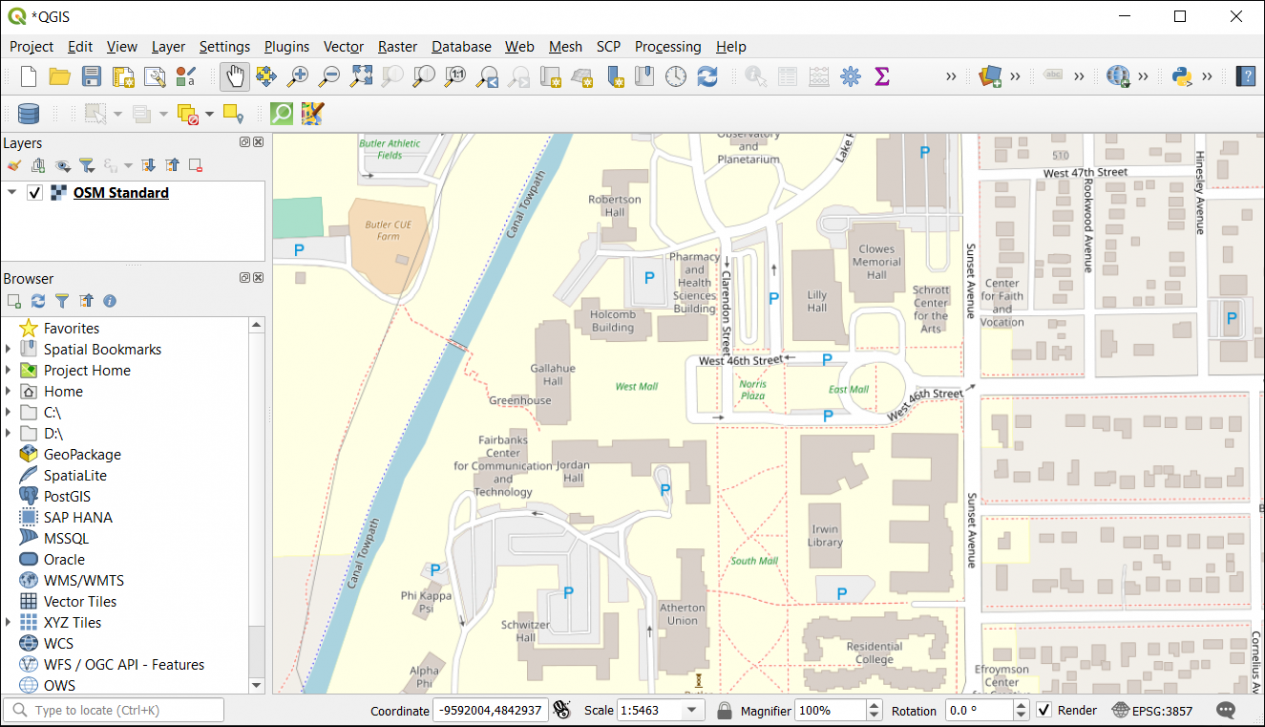Open the Processing menu
This screenshot has height=727, width=1265.
pos(668,46)
